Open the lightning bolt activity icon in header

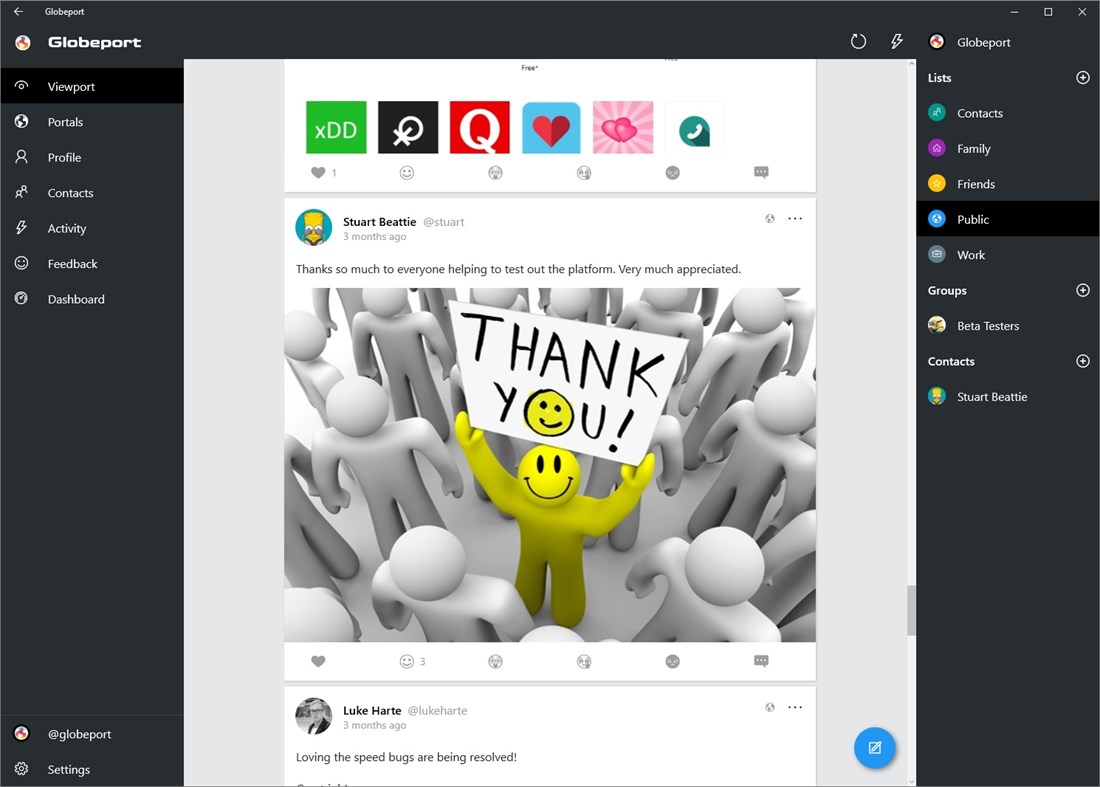click(x=897, y=41)
